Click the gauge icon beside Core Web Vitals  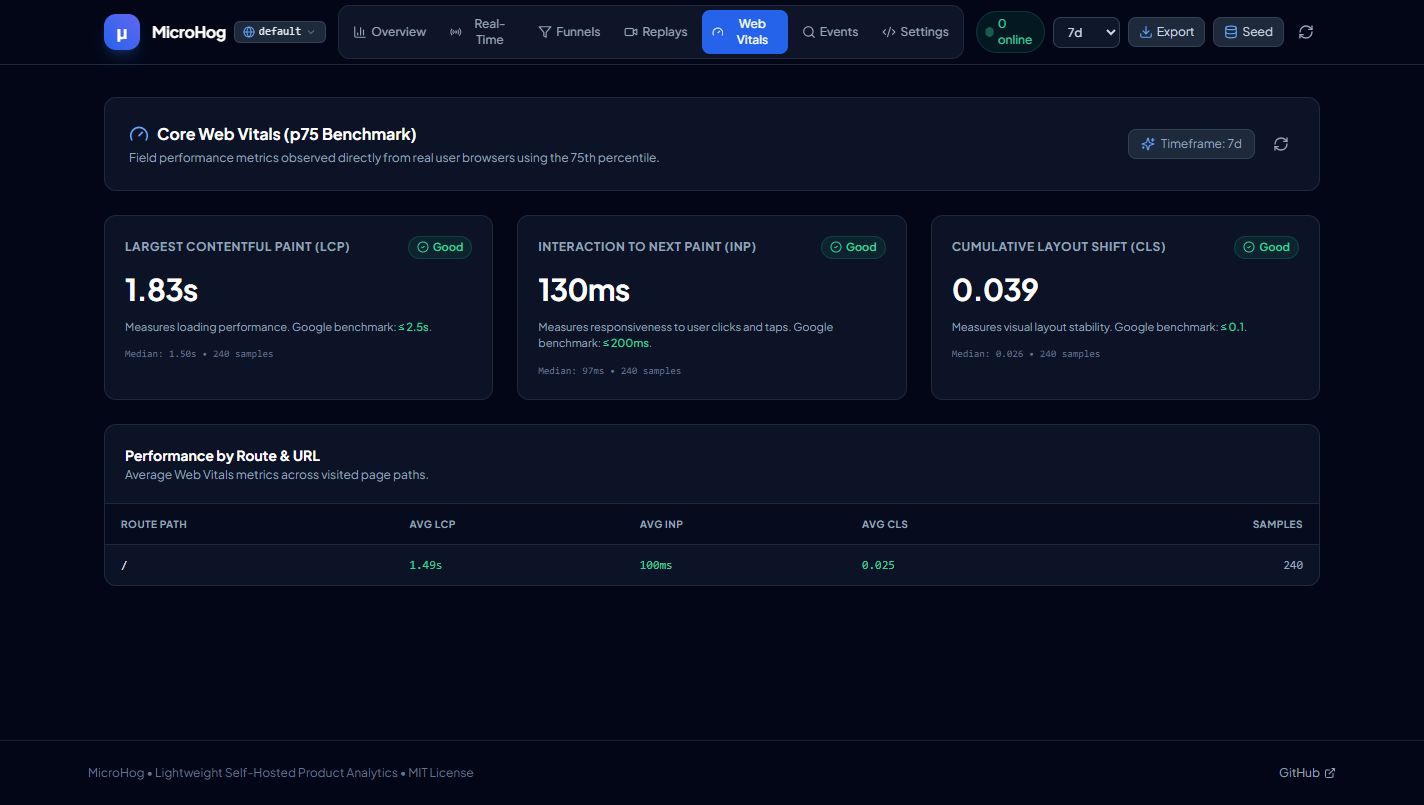139,134
